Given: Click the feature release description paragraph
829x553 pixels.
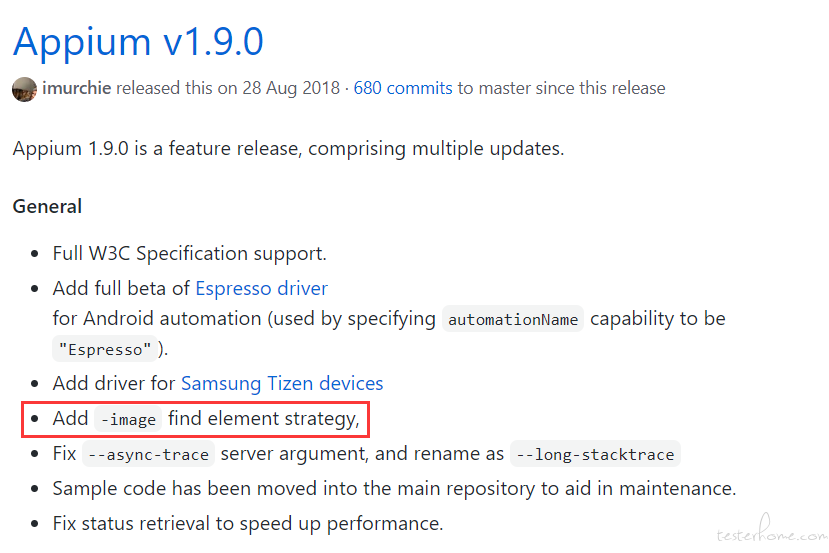Looking at the screenshot, I should [289, 149].
